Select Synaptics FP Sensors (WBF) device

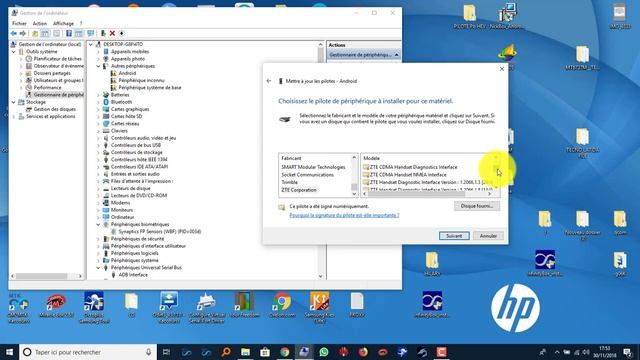pos(160,232)
